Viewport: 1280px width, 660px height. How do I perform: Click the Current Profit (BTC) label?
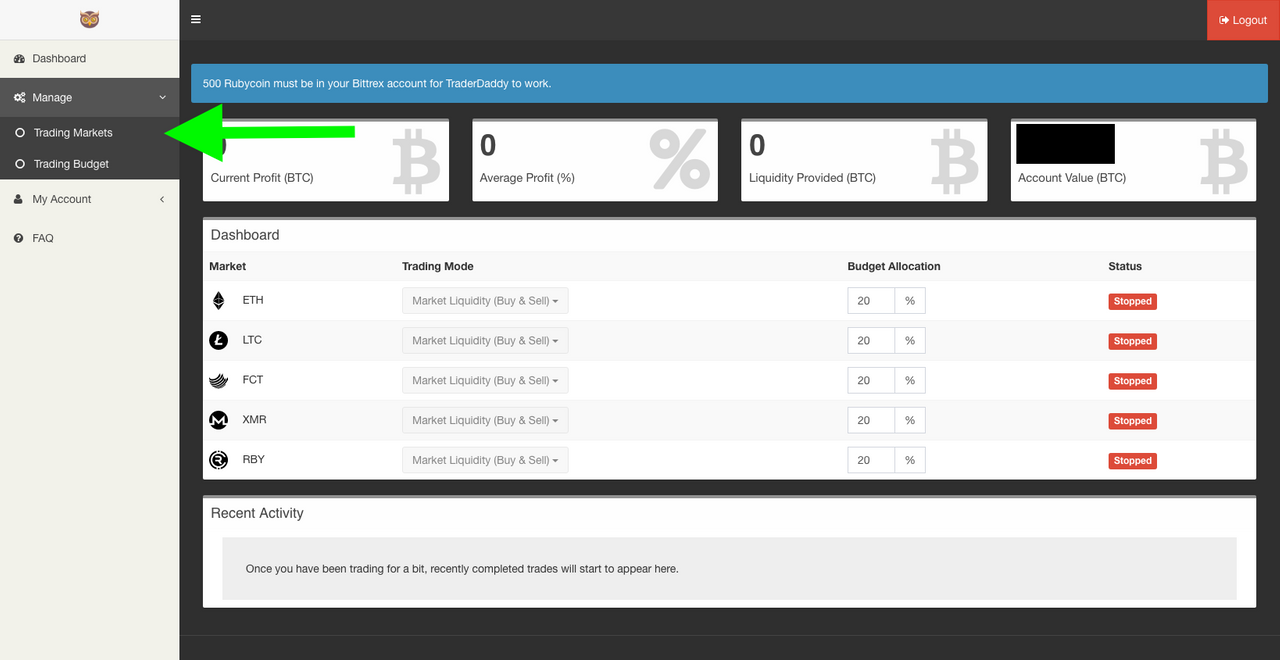(262, 178)
